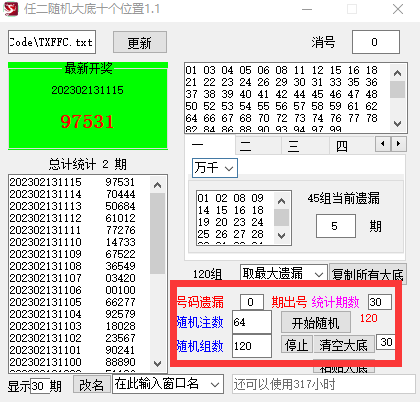Image resolution: width=420 pixels, height=402 pixels.
Task: Click the 还可以使用317小时 status field
Action: tap(323, 384)
